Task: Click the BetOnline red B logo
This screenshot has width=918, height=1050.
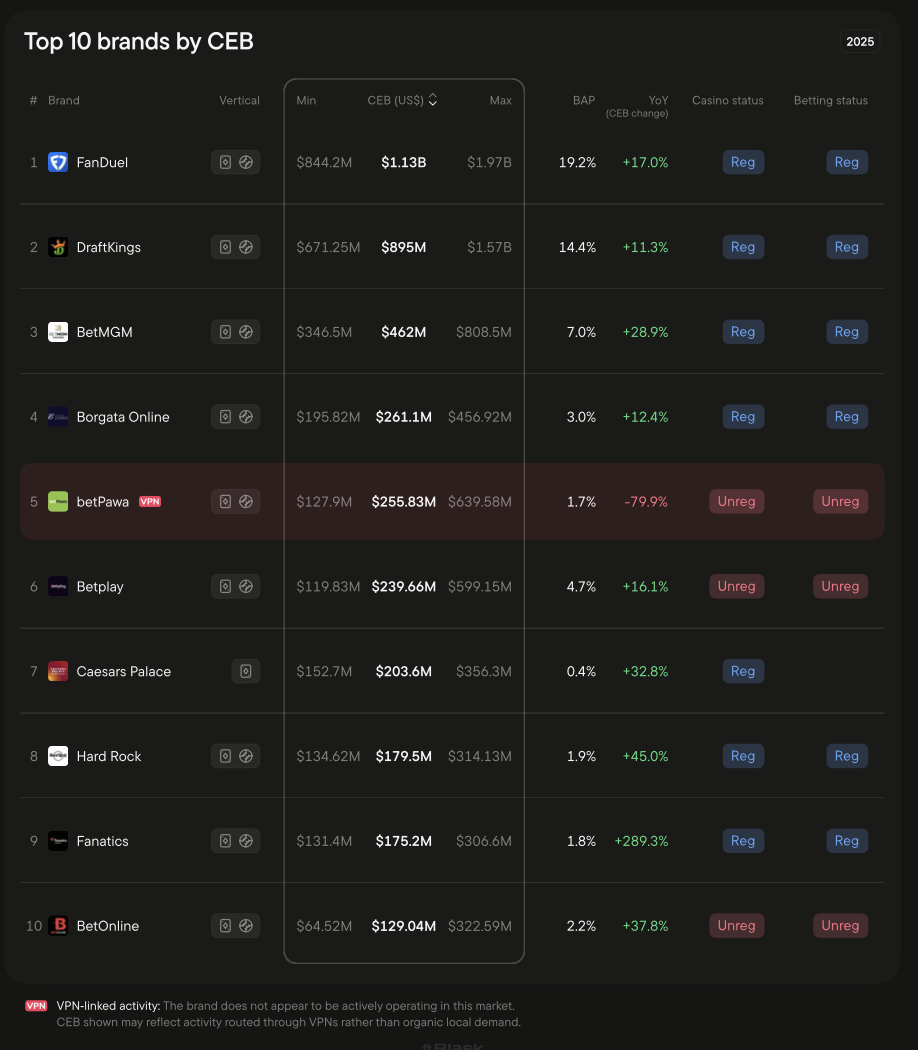Action: point(58,925)
